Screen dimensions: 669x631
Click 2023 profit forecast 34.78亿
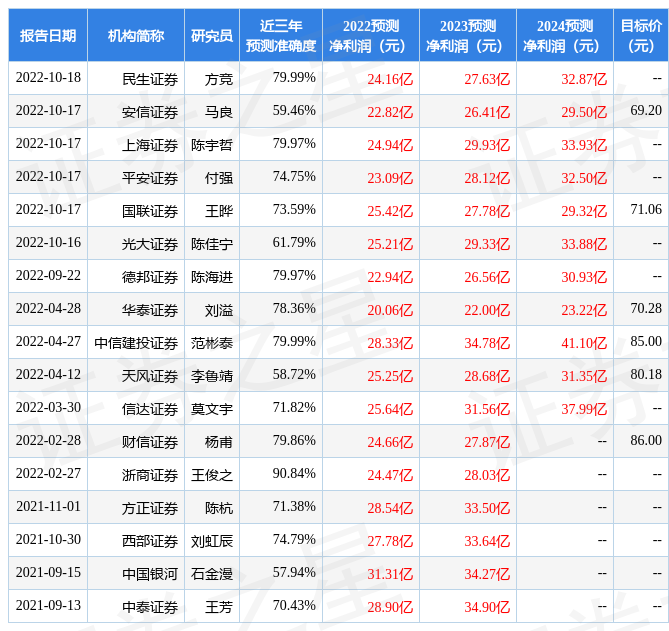pyautogui.click(x=487, y=343)
